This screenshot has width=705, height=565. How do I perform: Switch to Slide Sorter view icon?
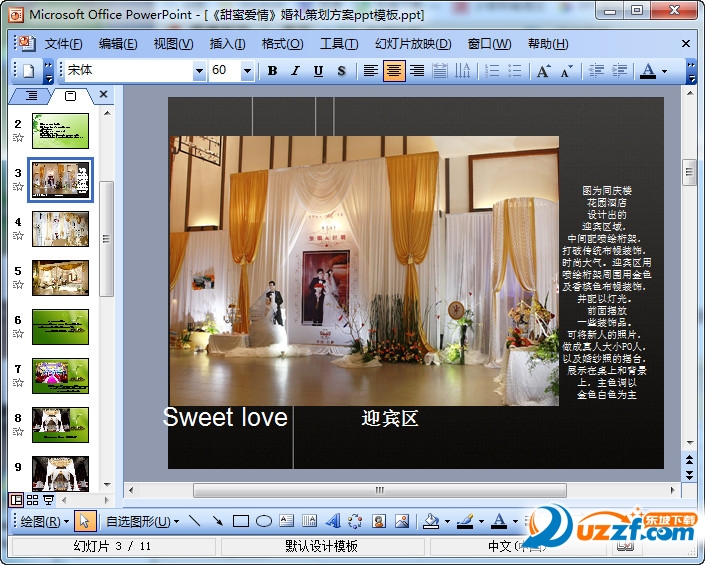pos(32,500)
